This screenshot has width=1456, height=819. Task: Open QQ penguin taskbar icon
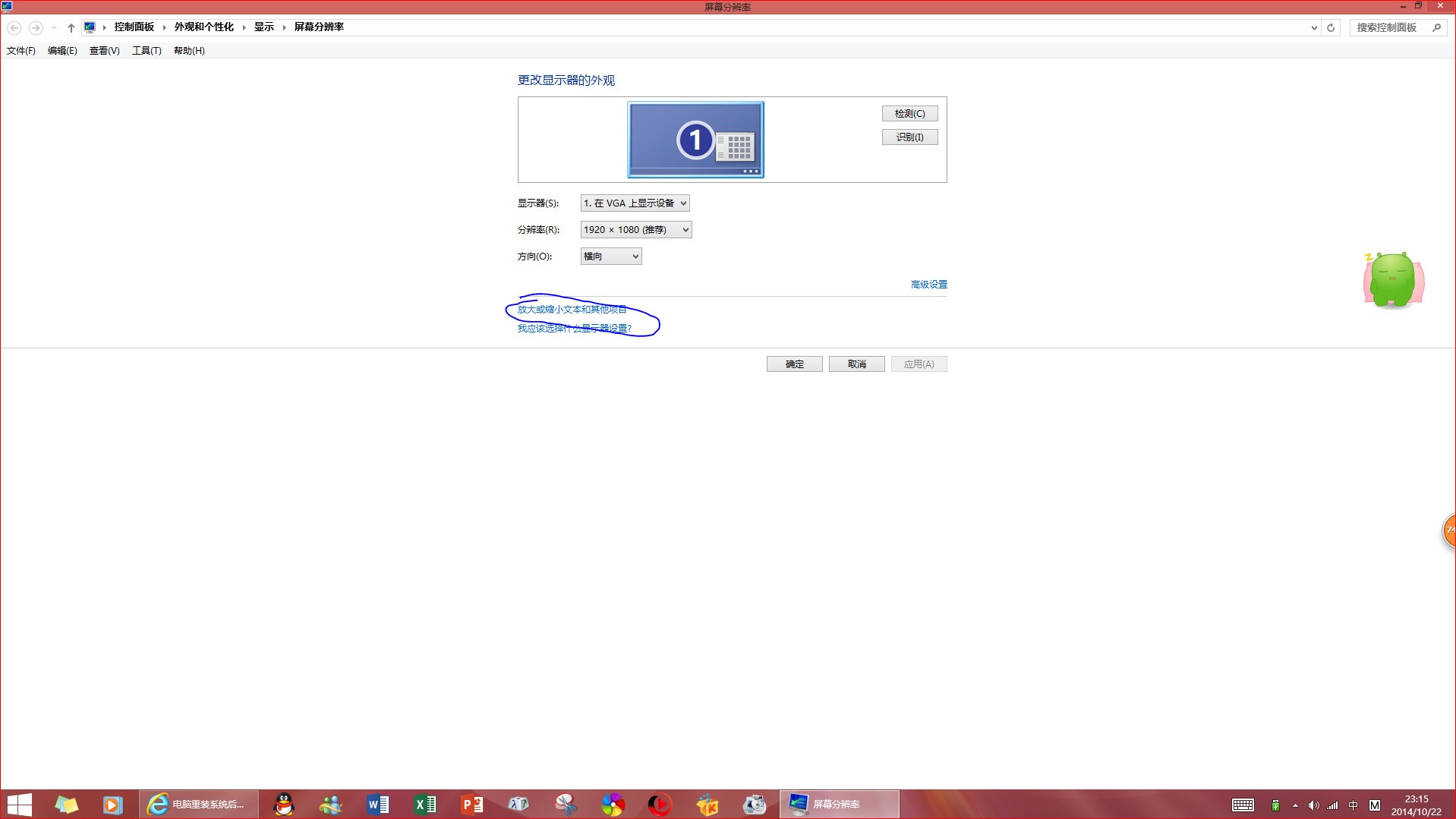point(284,805)
